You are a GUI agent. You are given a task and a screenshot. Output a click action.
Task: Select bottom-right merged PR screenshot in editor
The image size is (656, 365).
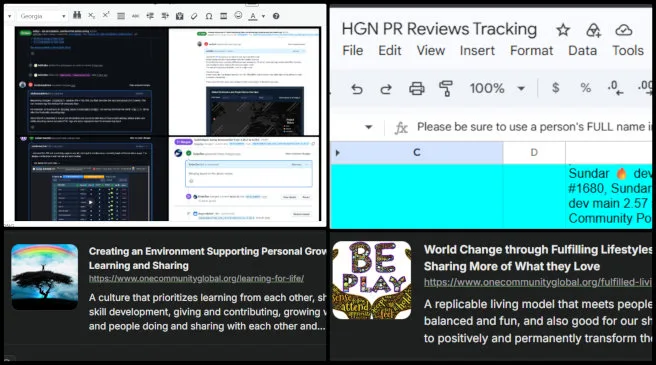point(244,179)
